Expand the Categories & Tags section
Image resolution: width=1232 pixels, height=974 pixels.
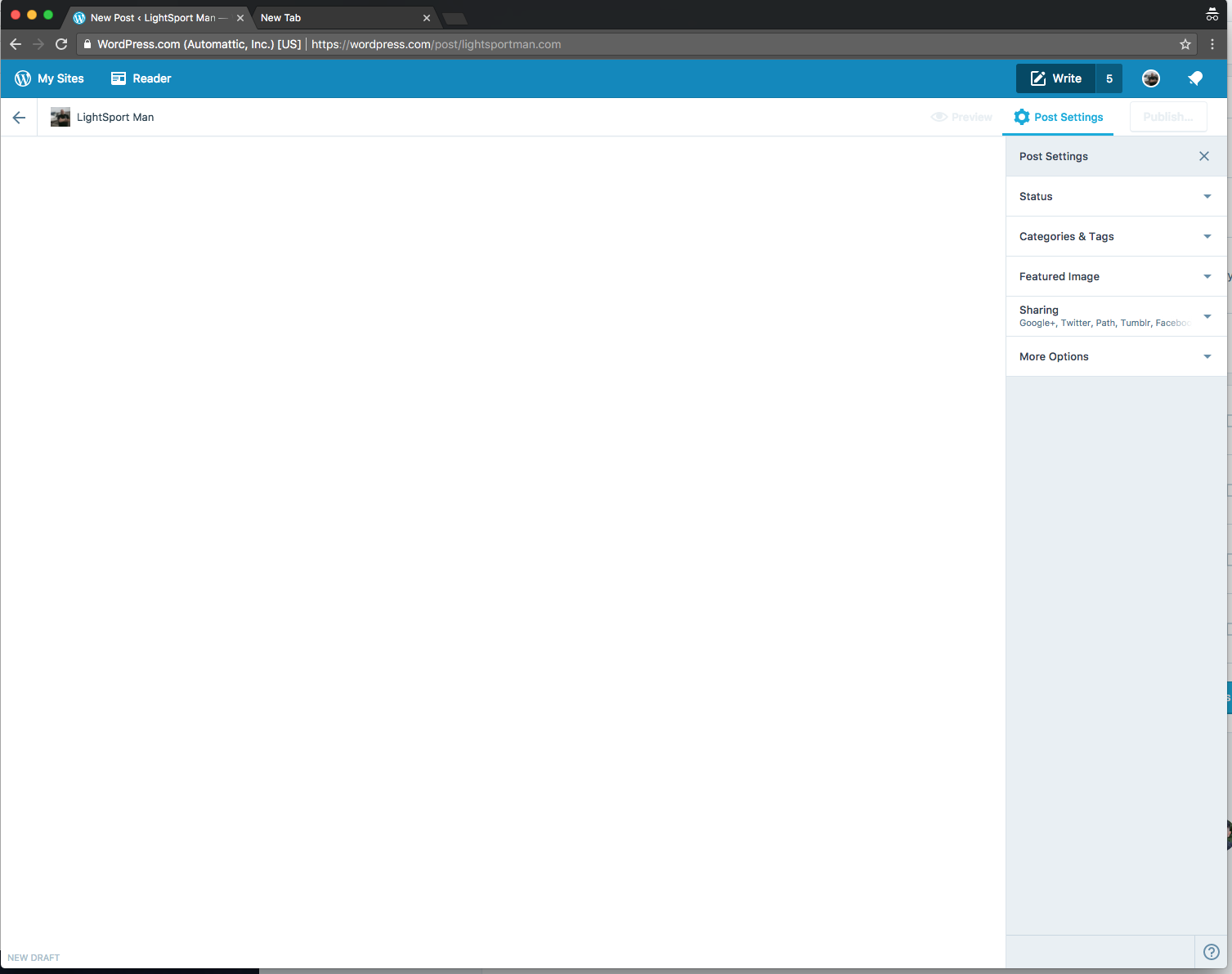1116,236
